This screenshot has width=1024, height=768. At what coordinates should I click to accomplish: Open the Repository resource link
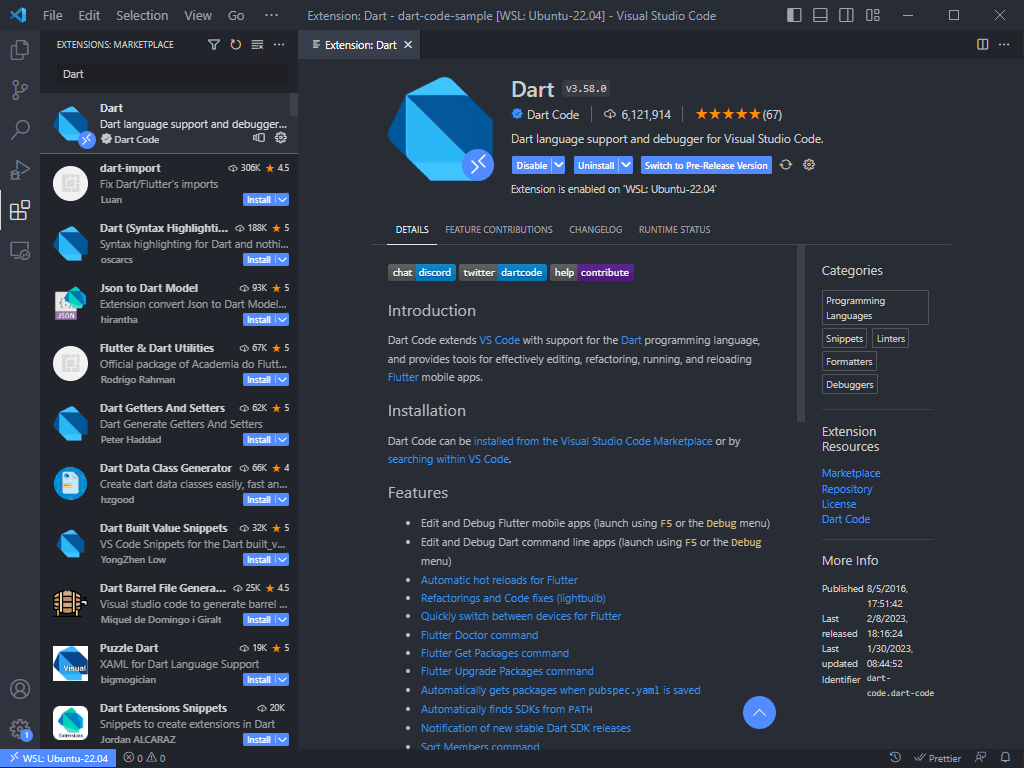click(847, 489)
